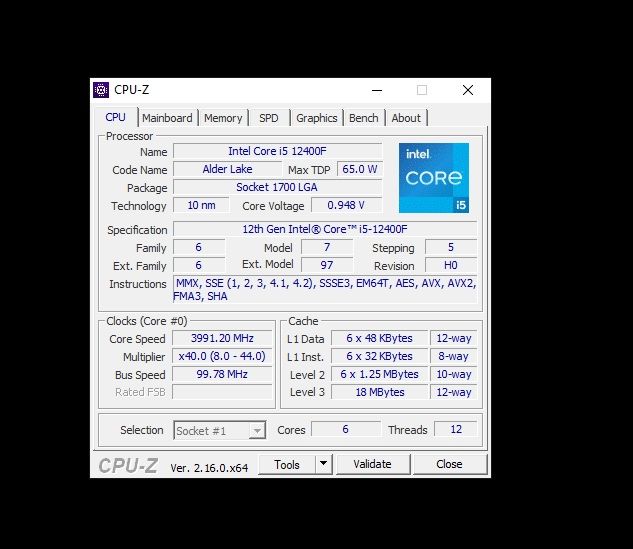Click the Tools button
This screenshot has height=549, width=633.
click(287, 465)
